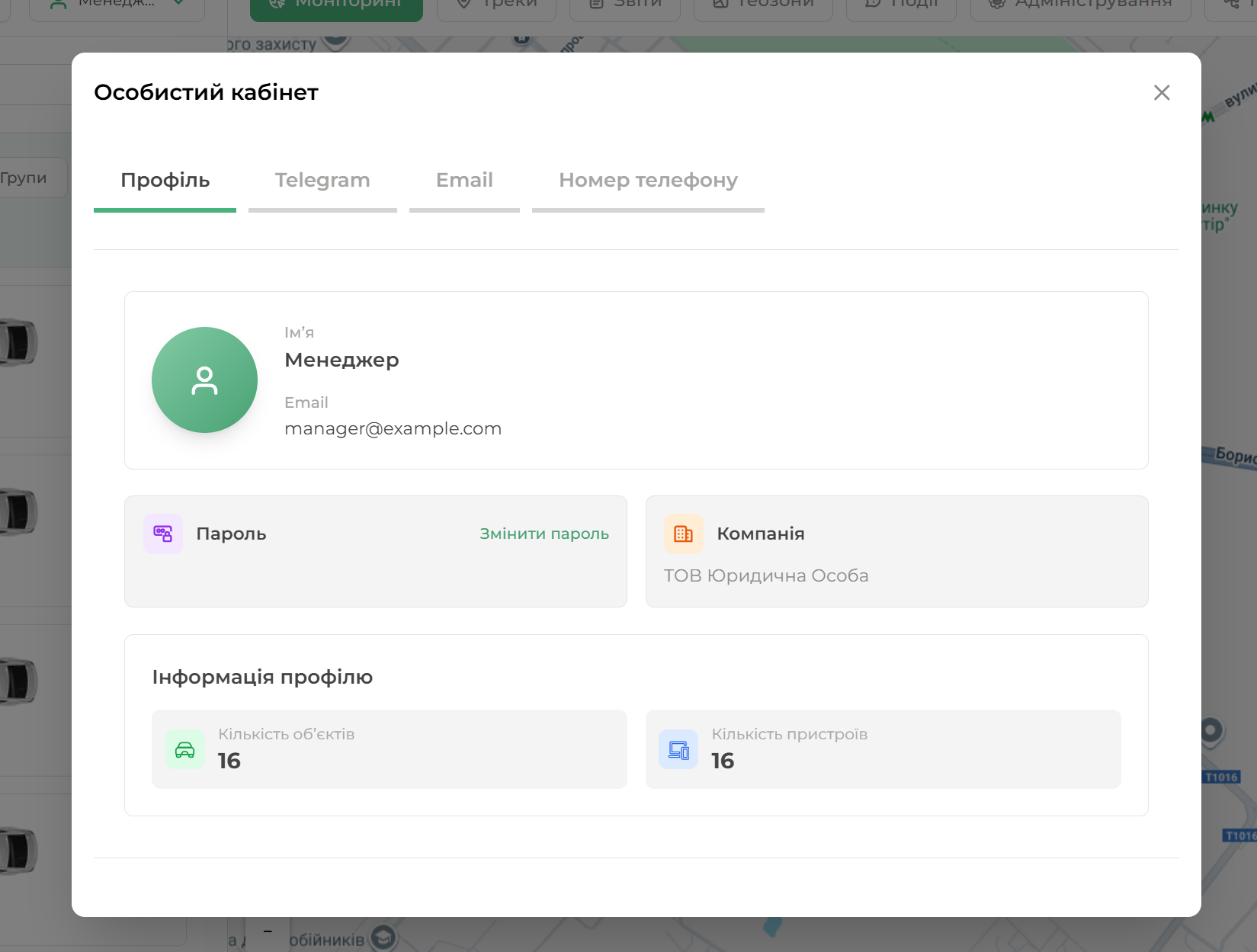Click the green car objects icon

point(185,750)
